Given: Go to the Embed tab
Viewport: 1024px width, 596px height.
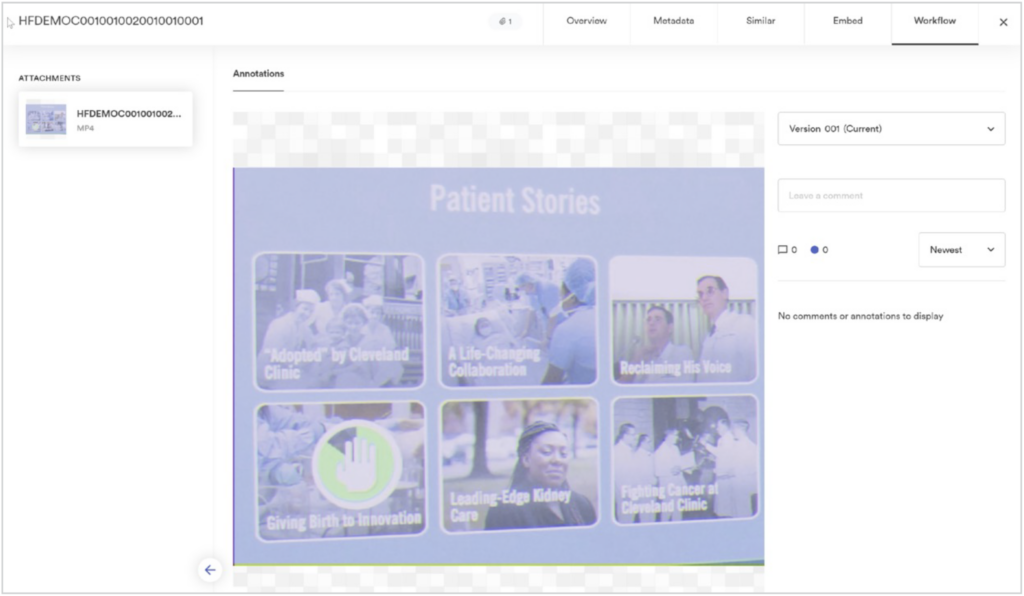Looking at the screenshot, I should 847,22.
